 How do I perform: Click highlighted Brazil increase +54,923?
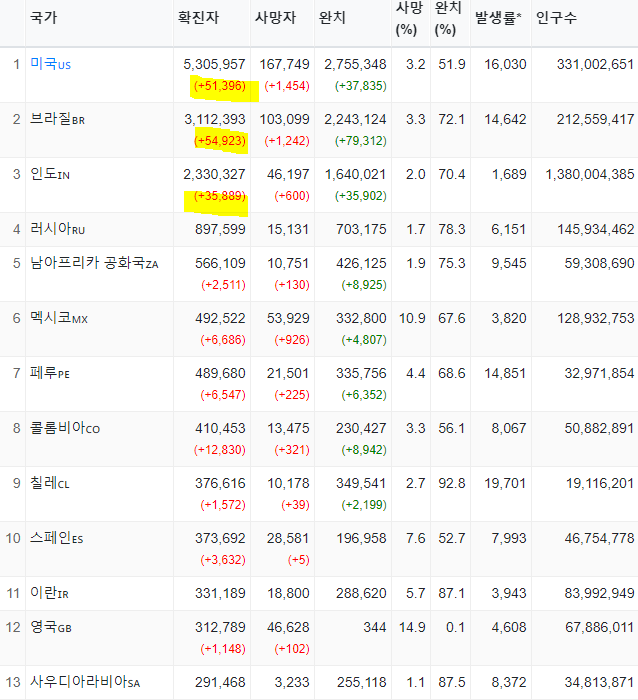[x=220, y=141]
